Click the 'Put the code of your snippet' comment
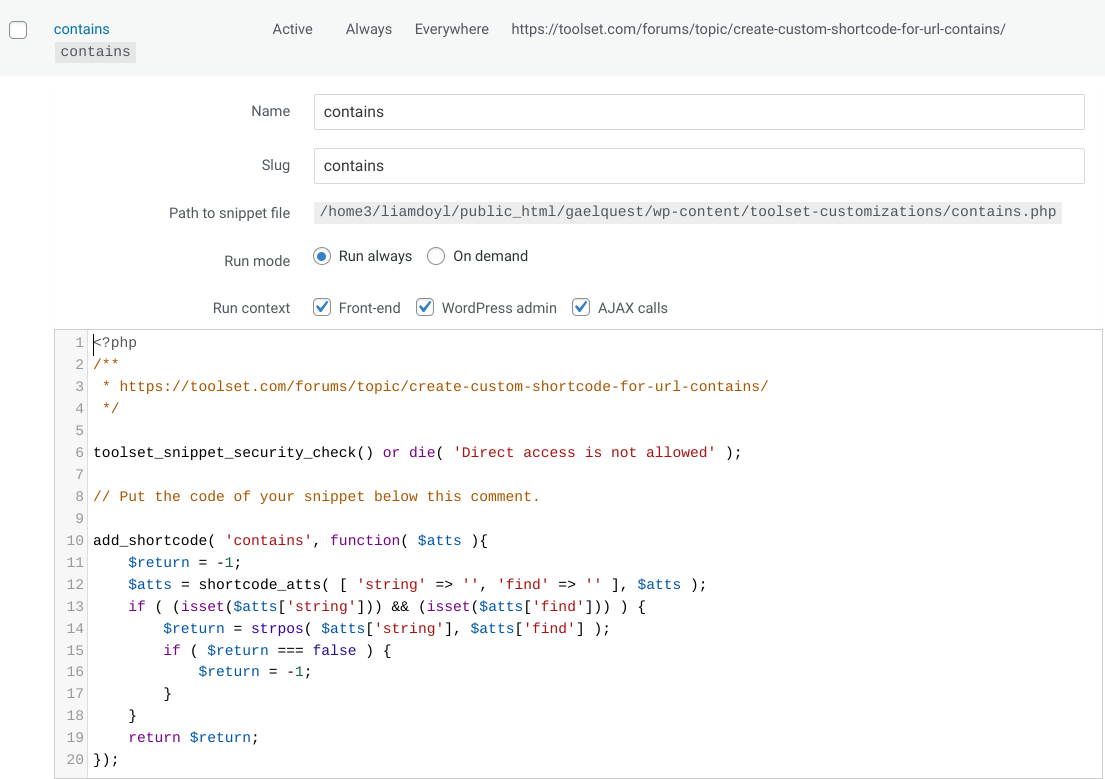1105x779 pixels. [x=316, y=496]
